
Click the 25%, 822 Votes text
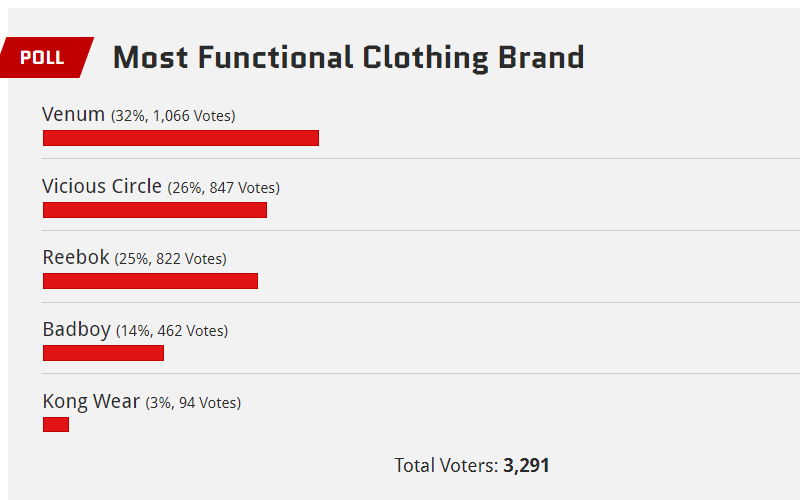170,259
